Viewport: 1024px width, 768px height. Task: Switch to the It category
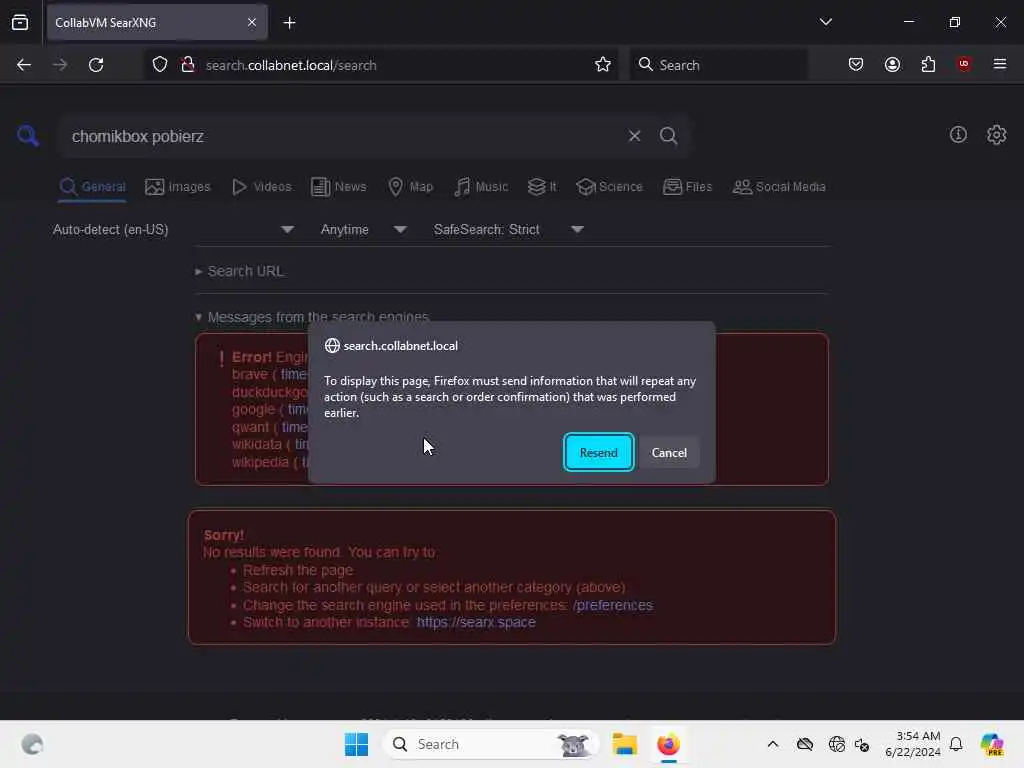[541, 187]
